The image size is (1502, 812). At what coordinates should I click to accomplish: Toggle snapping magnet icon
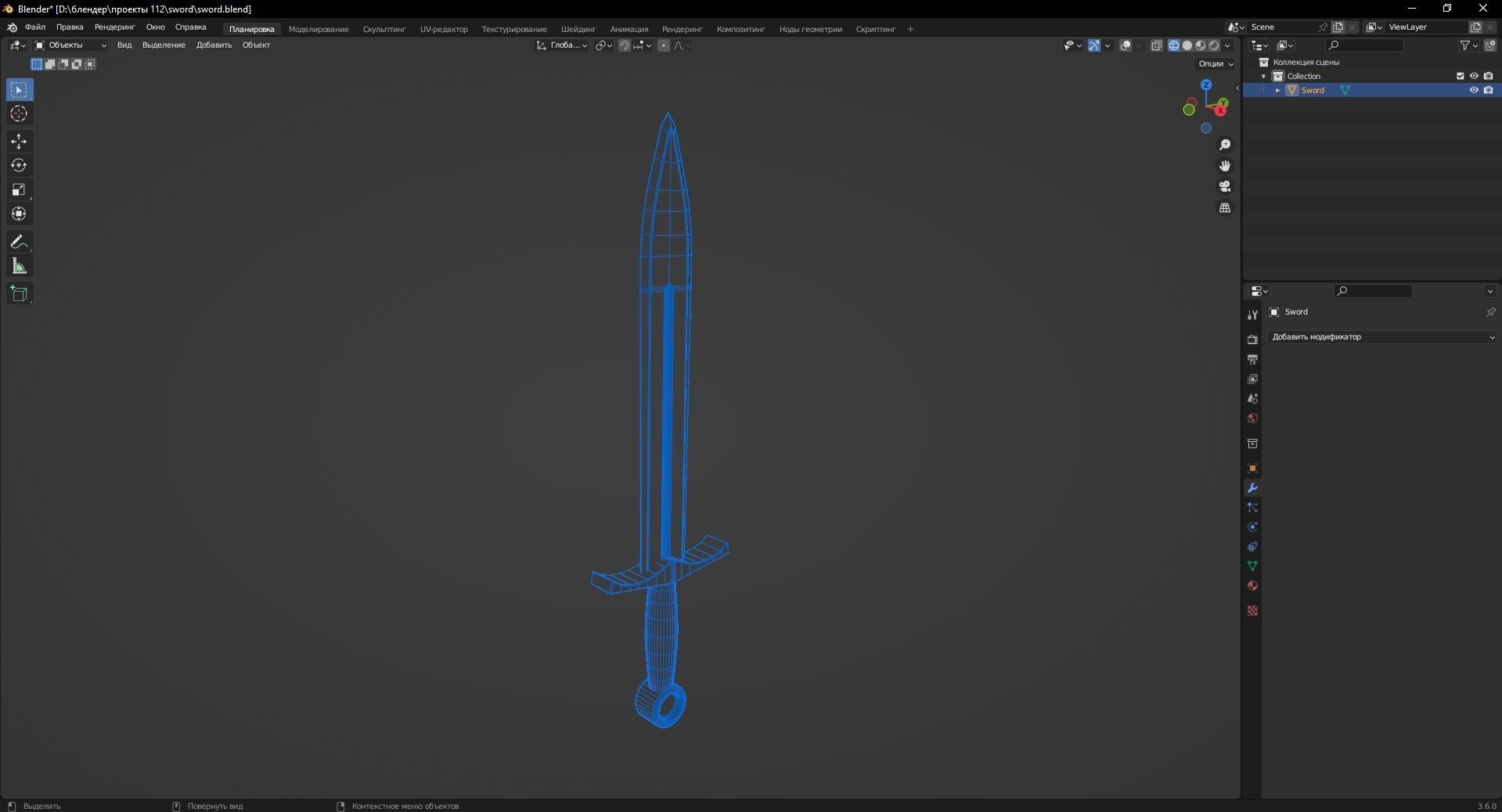pyautogui.click(x=625, y=45)
